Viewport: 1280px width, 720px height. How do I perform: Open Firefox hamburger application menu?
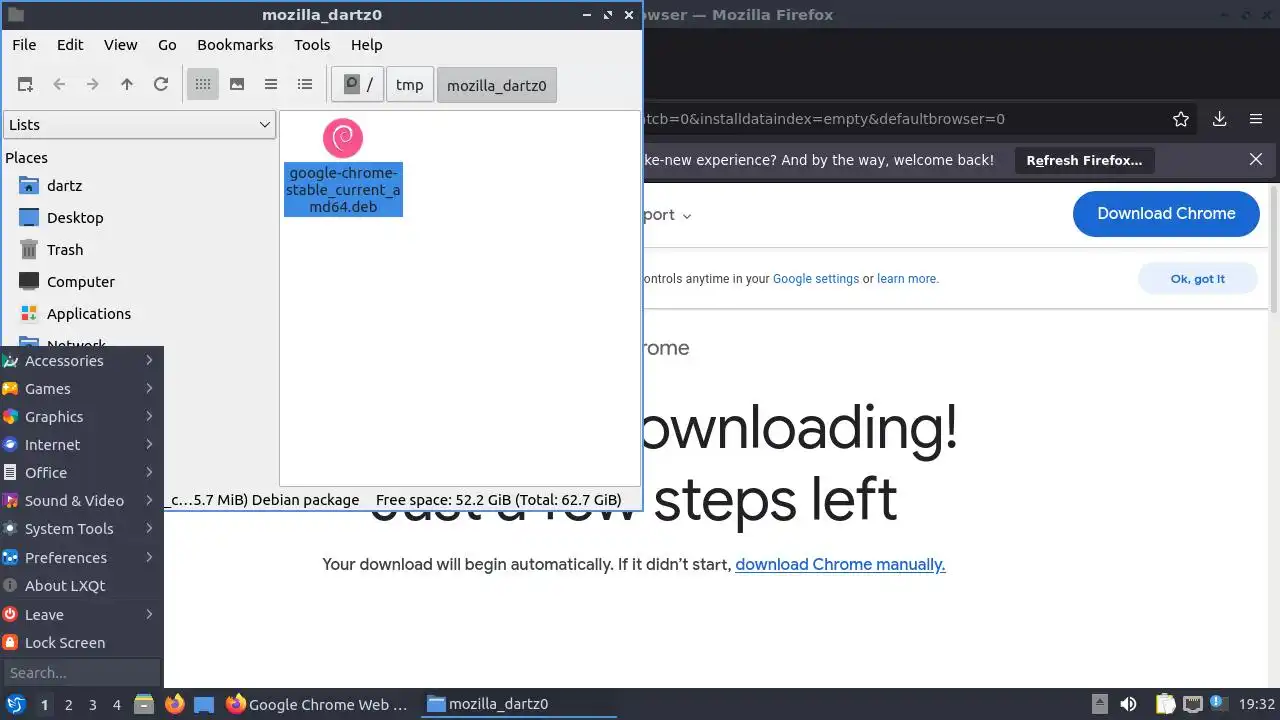tap(1256, 119)
